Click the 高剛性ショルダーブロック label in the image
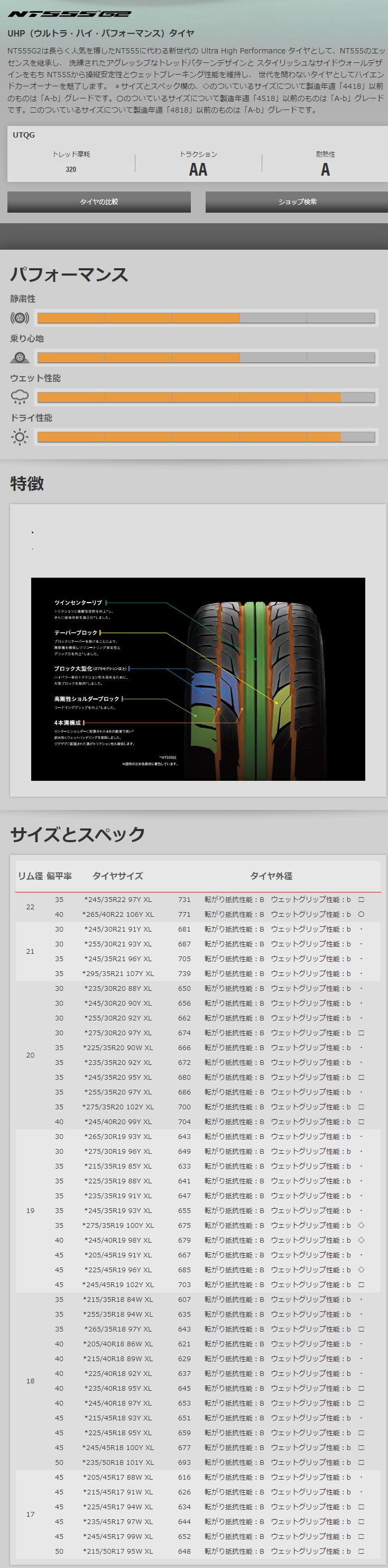This screenshot has width=388, height=1568. tap(86, 699)
